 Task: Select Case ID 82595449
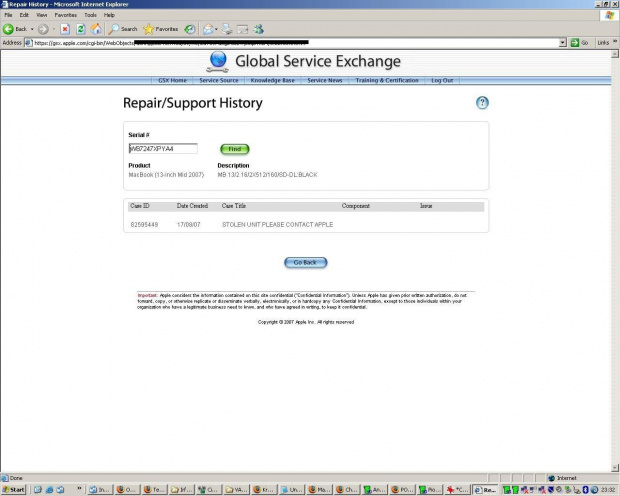pos(144,225)
